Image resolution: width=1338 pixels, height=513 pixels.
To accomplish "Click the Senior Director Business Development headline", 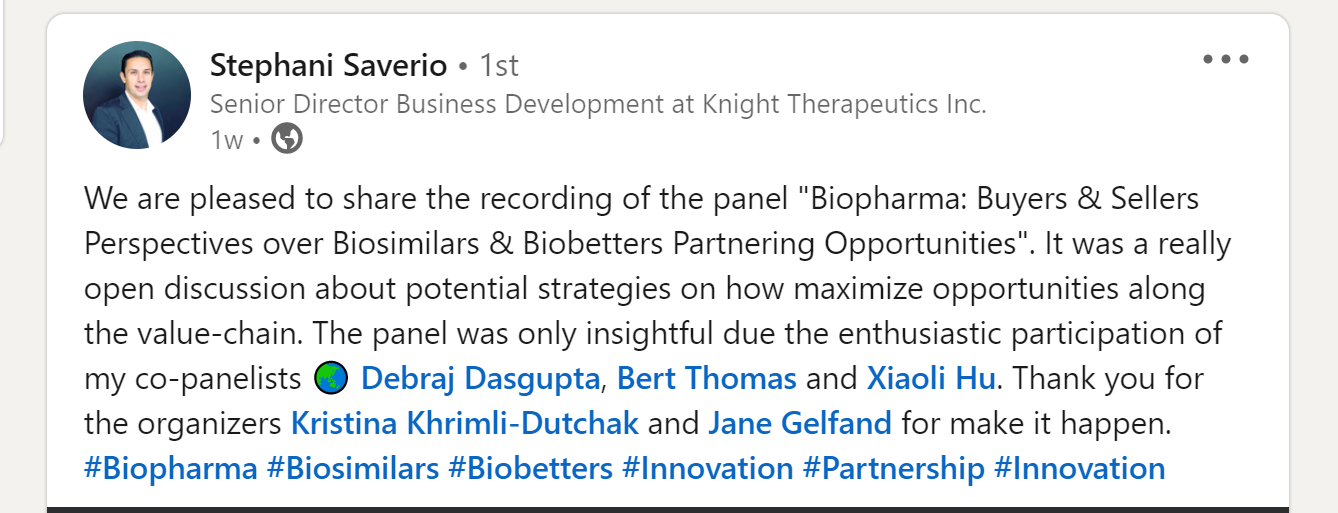I will click(x=598, y=104).
